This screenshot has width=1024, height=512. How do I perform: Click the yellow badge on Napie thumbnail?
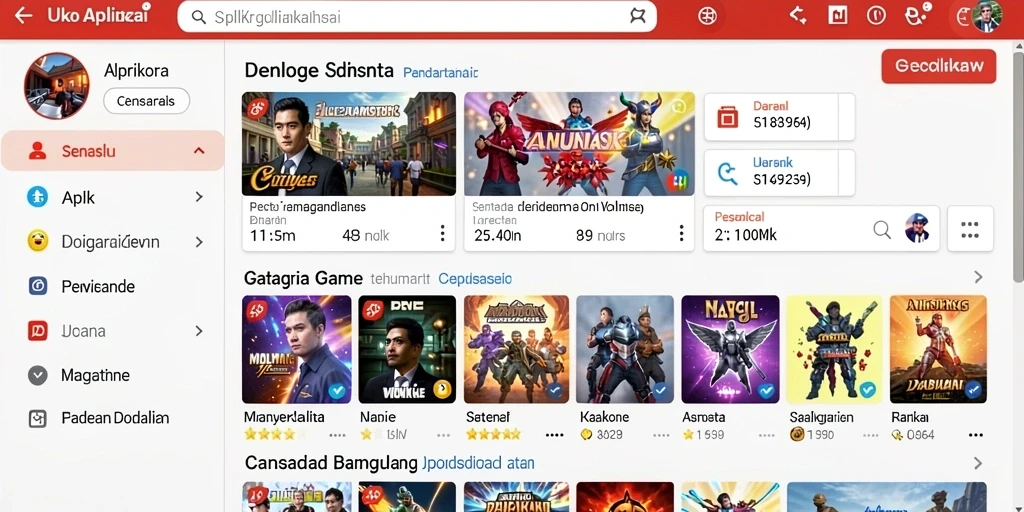click(x=442, y=389)
